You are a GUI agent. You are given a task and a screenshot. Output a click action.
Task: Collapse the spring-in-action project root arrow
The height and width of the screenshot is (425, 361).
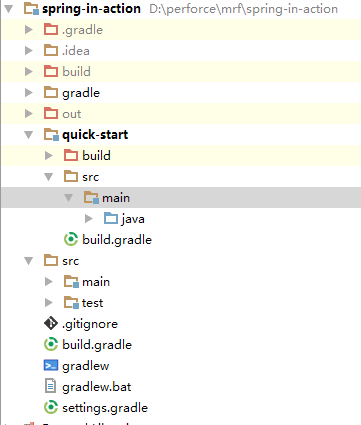[x=9, y=9]
